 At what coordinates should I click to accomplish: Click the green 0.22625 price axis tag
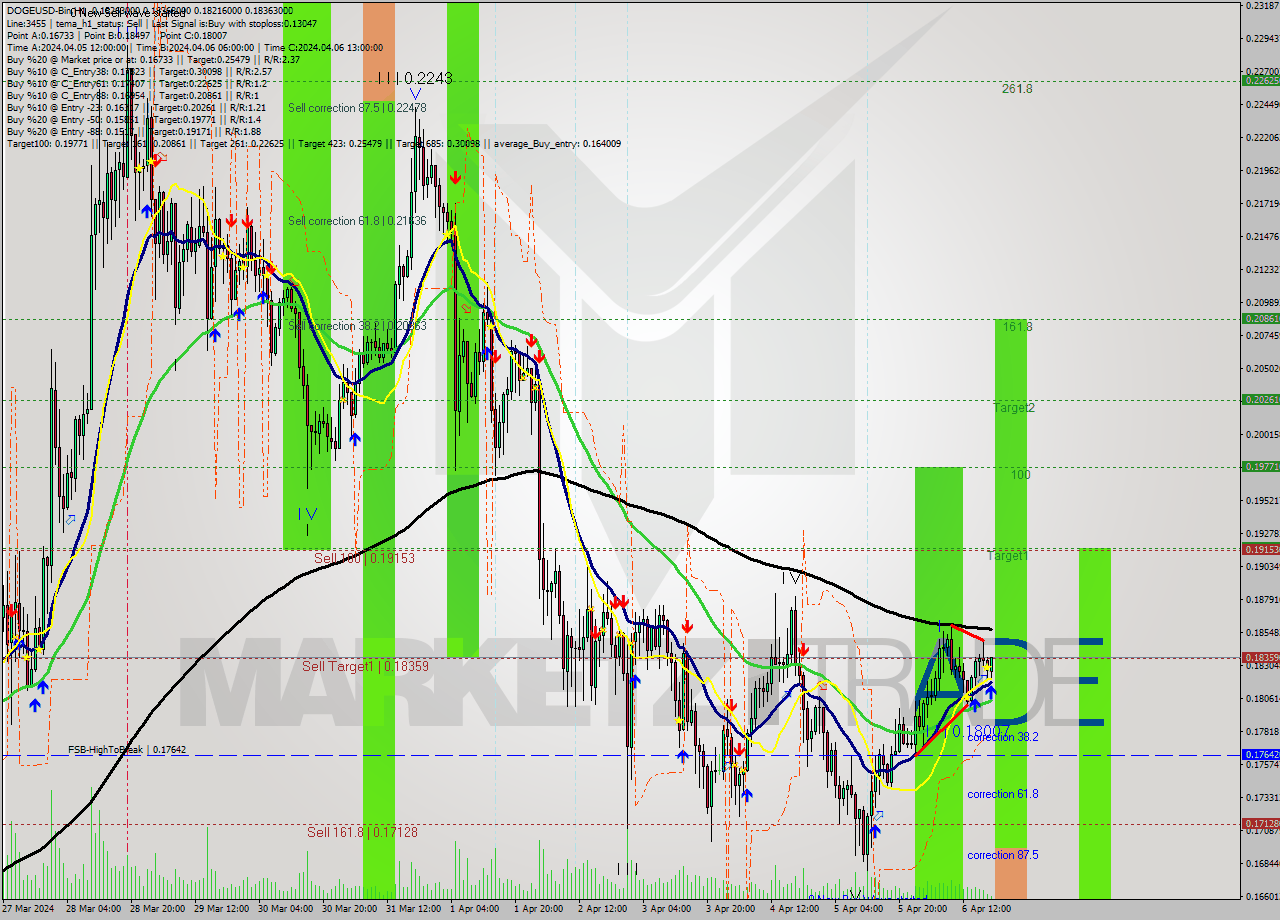(x=1260, y=81)
